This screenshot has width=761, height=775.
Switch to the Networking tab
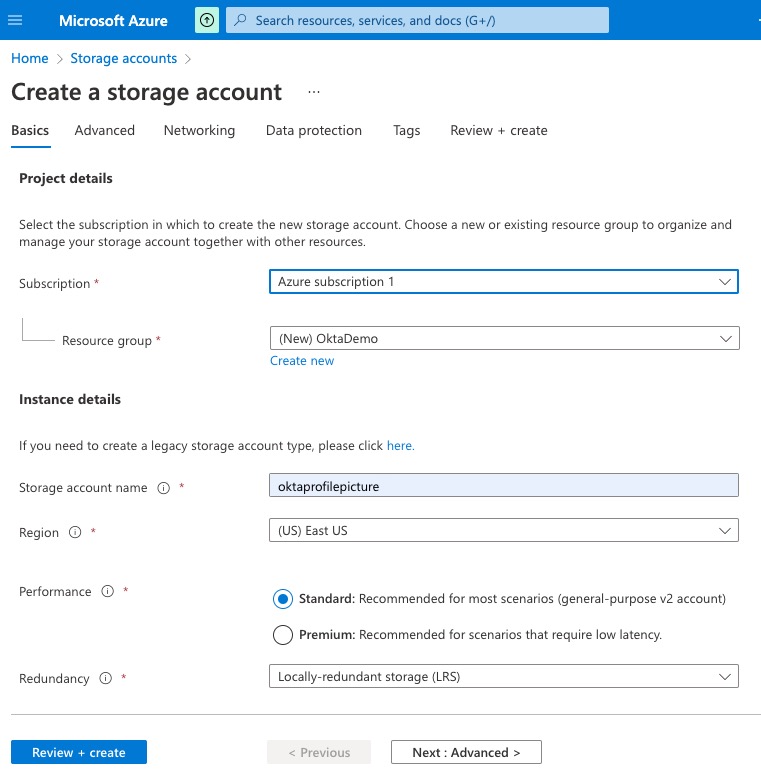pyautogui.click(x=199, y=130)
